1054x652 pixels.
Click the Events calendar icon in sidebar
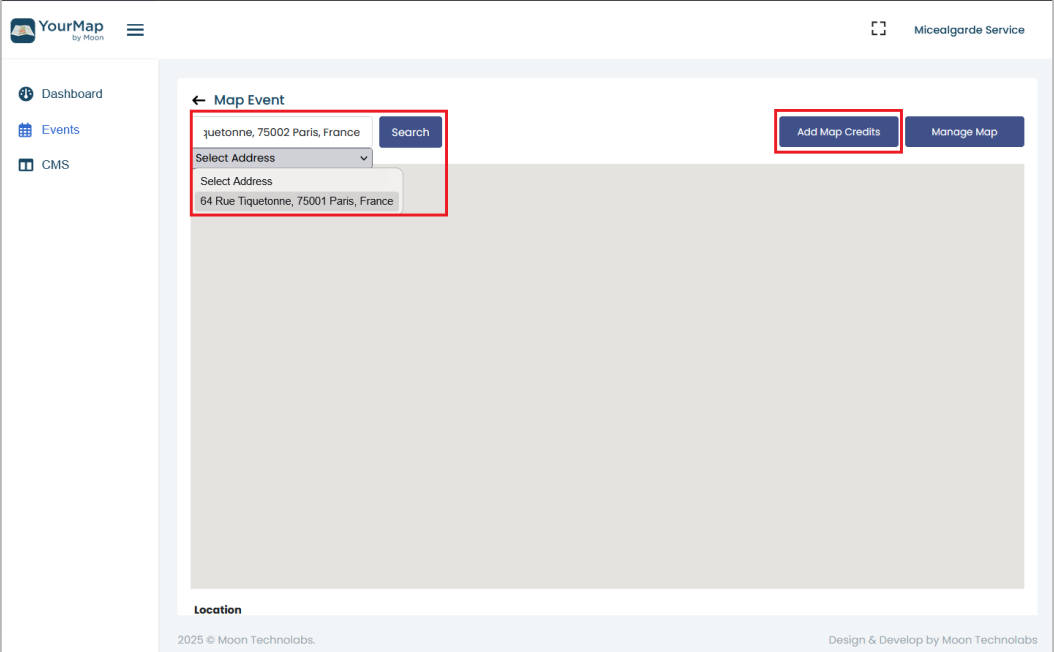[26, 130]
